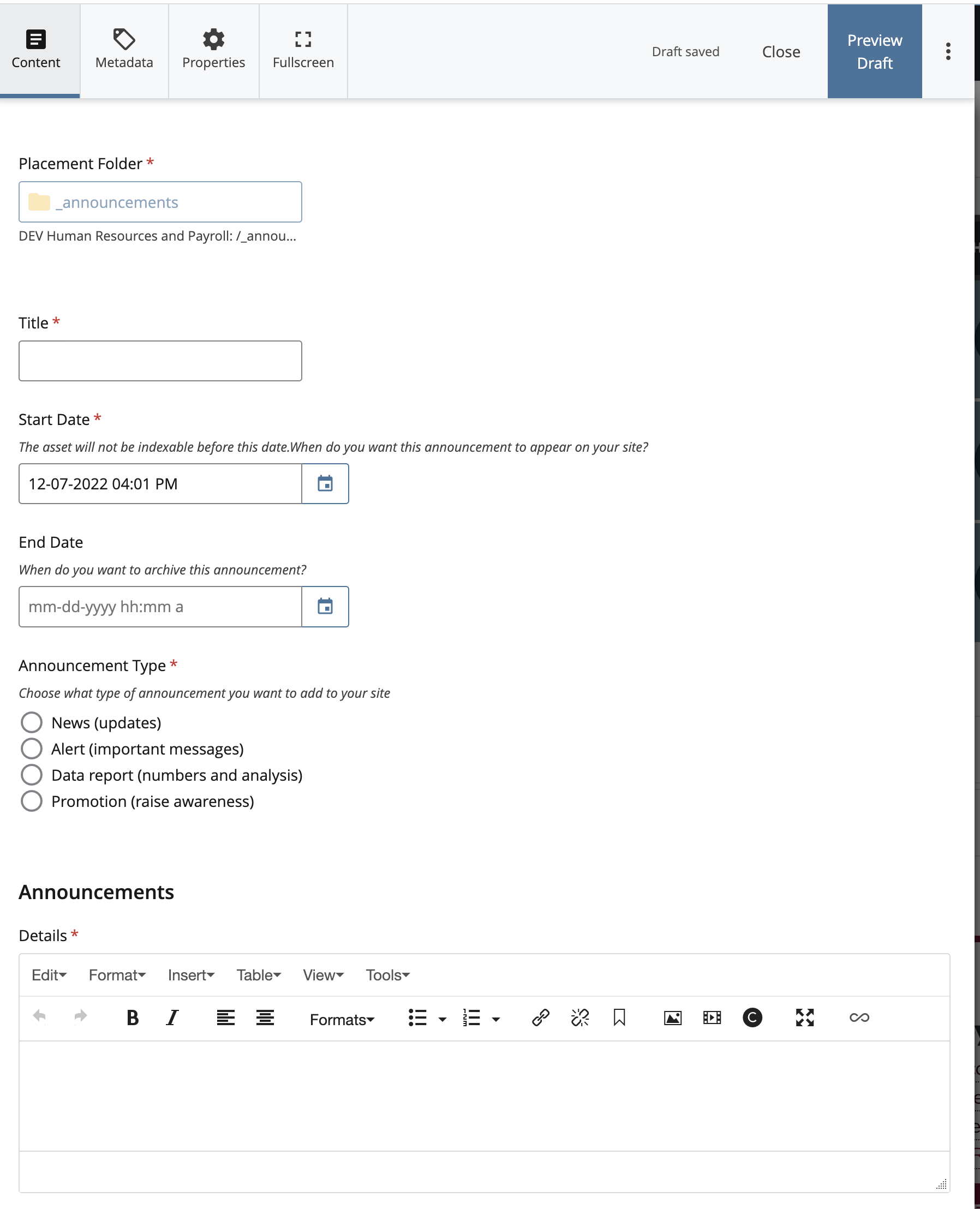Choose Promotion (raise awareness) option

32,801
